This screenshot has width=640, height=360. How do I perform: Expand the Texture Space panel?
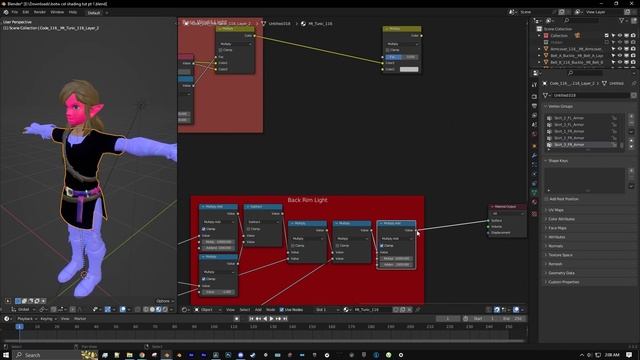point(588,255)
